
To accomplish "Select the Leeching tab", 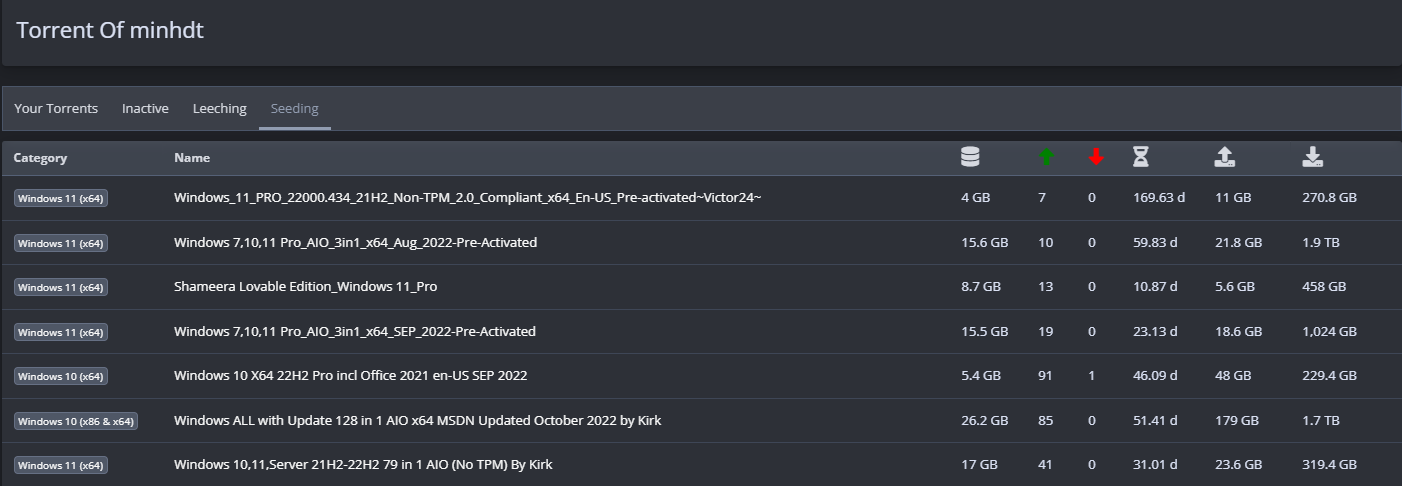I will (219, 108).
